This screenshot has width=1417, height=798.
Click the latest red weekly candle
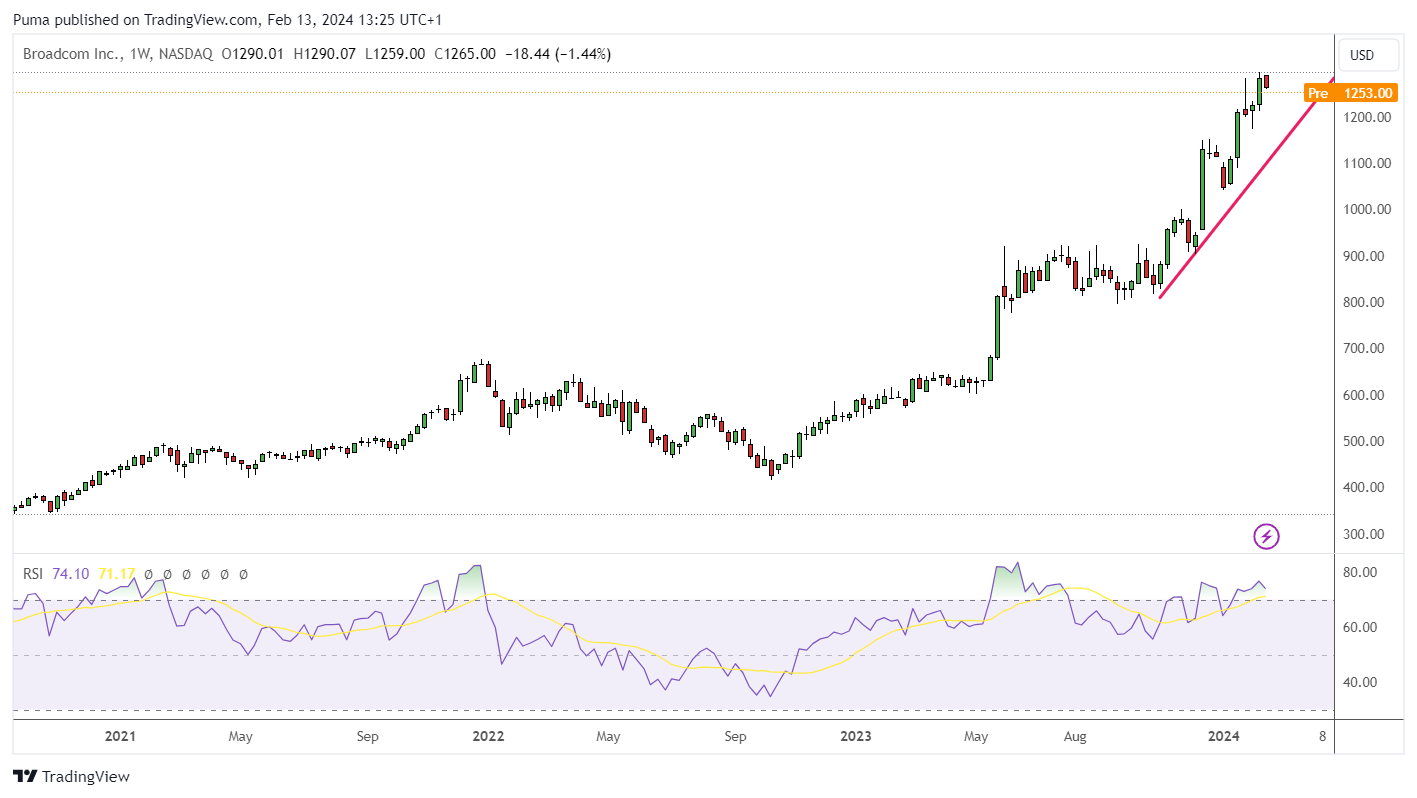[1266, 81]
